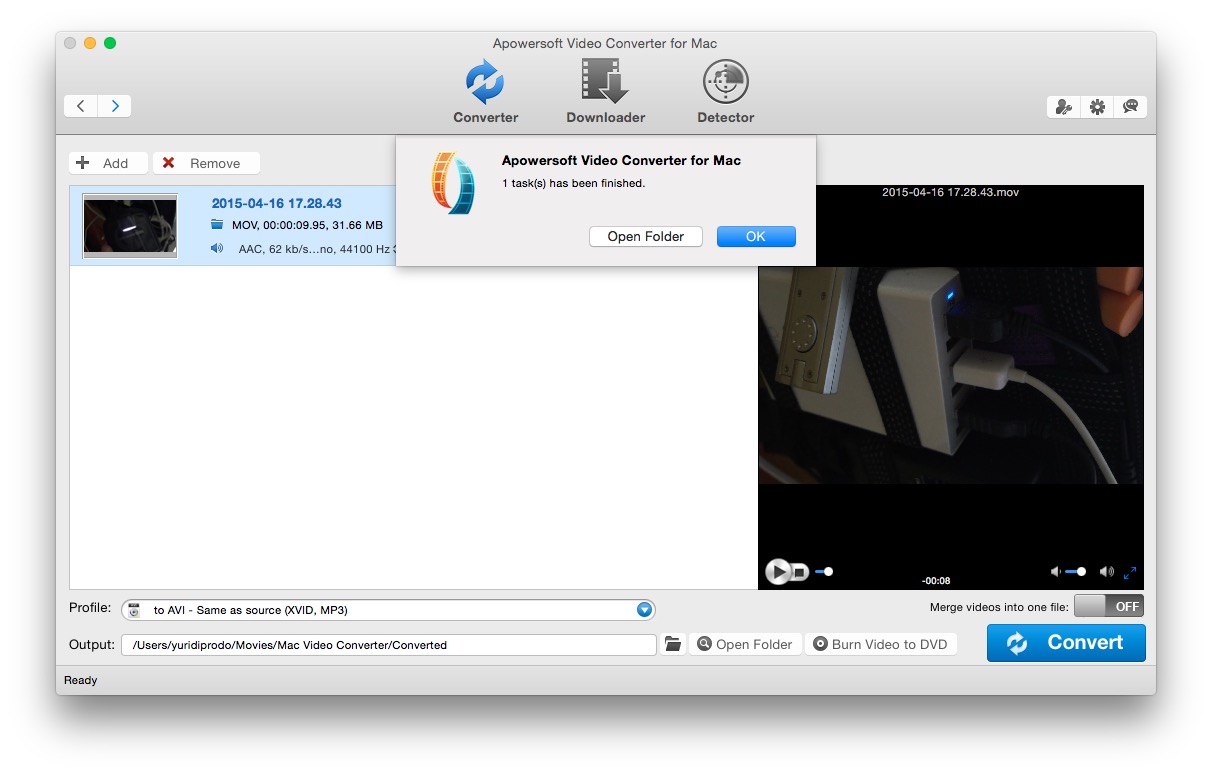Open the registration key icon
This screenshot has height=775, width=1212.
(x=1064, y=107)
